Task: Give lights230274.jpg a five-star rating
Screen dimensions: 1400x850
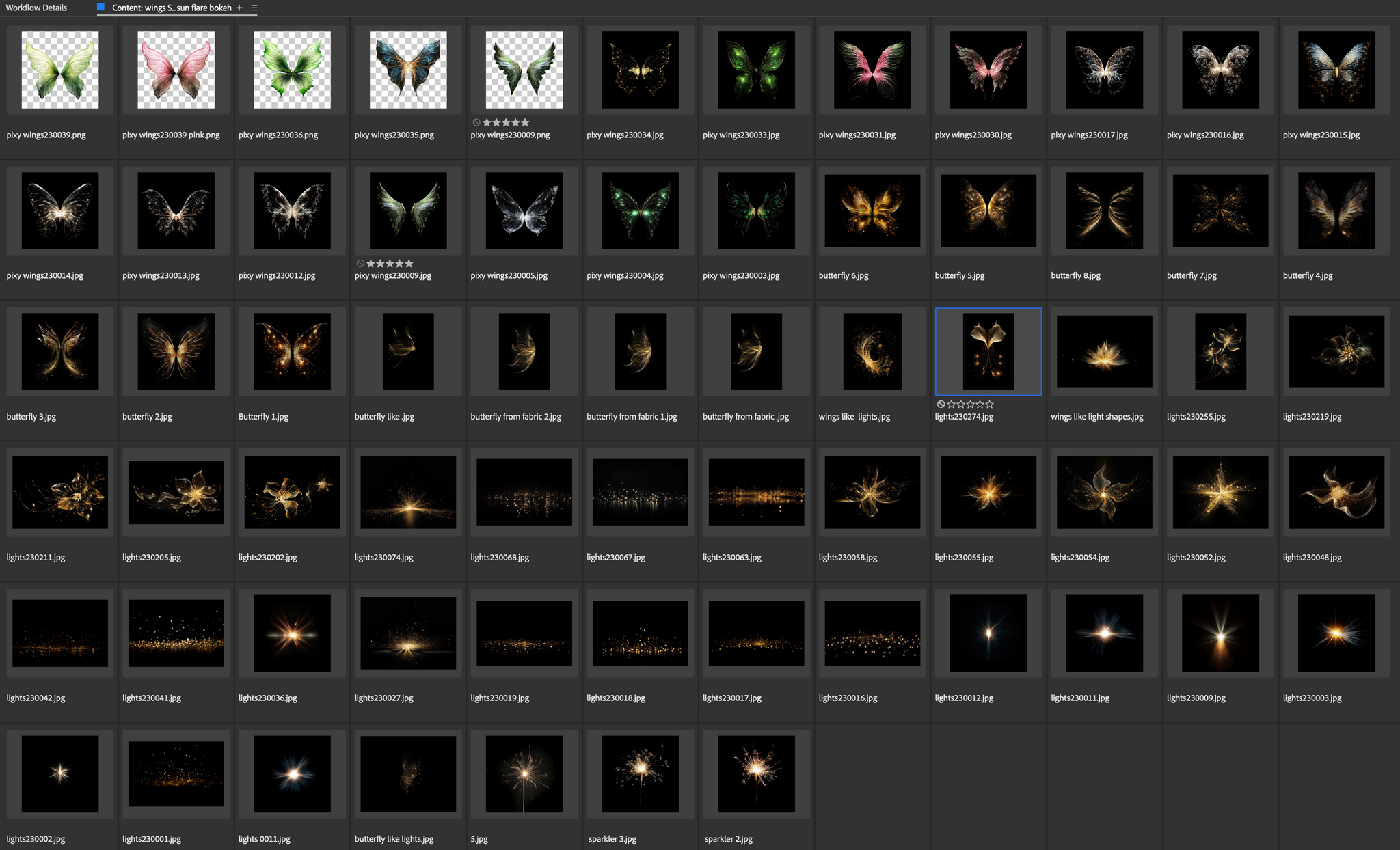Action: [x=990, y=405]
